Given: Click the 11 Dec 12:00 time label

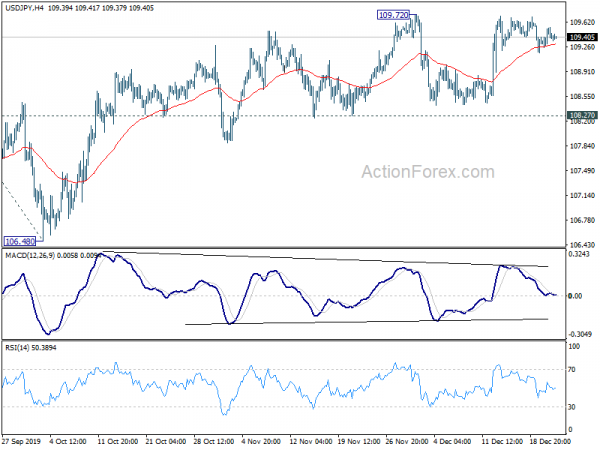Looking at the screenshot, I should click(502, 441).
